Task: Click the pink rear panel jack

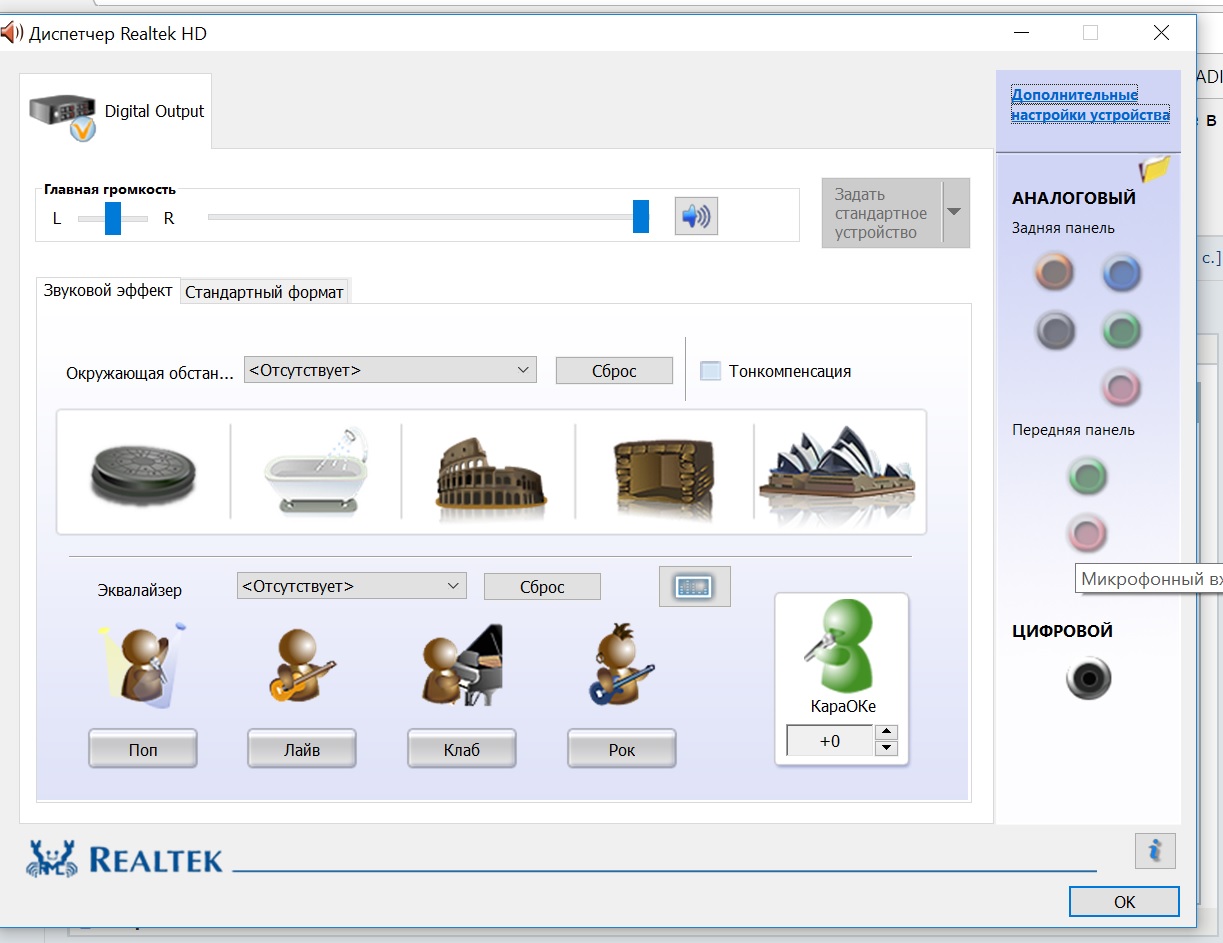Action: pyautogui.click(x=1121, y=386)
